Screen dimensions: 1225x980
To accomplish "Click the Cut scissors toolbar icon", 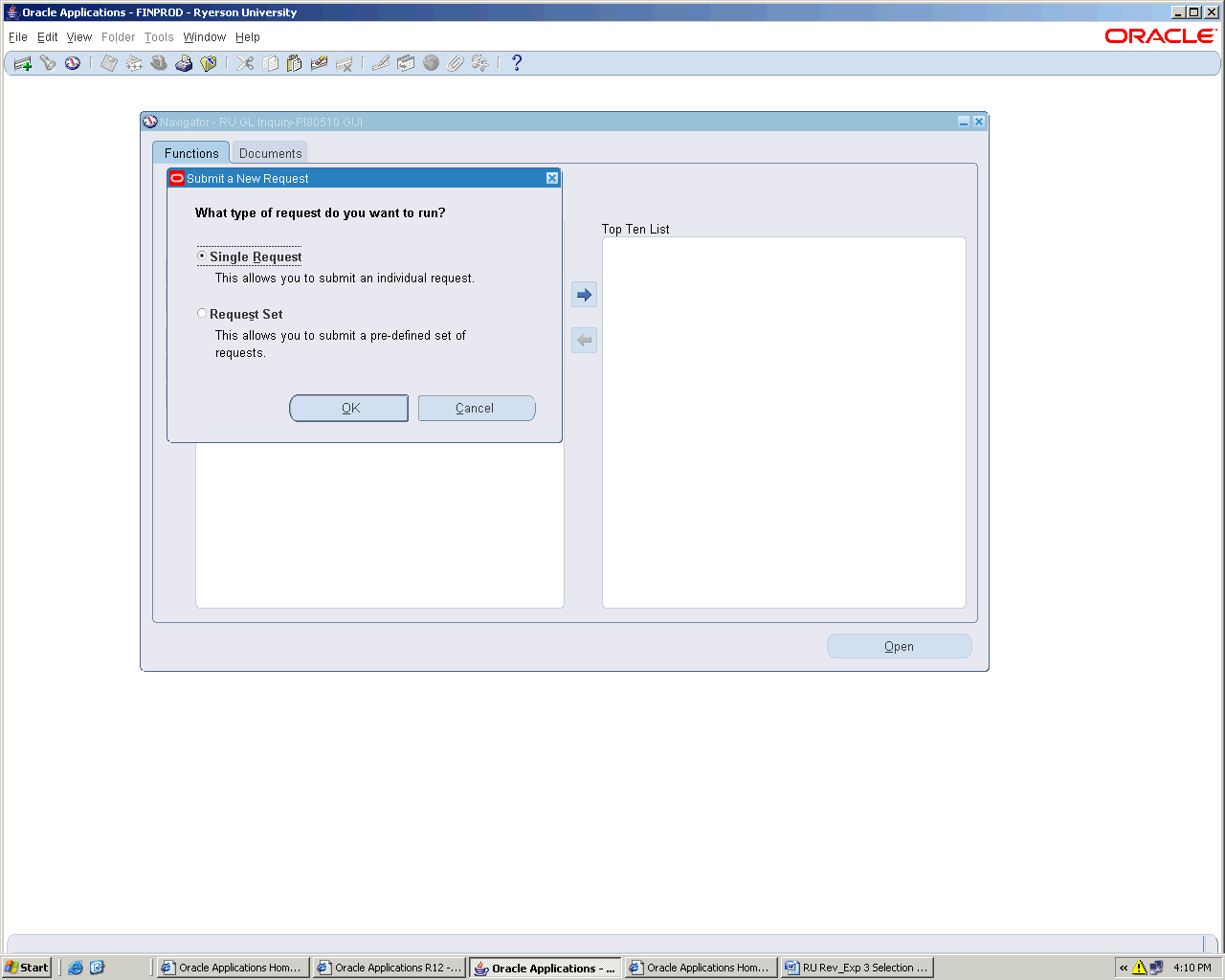I will tap(246, 63).
